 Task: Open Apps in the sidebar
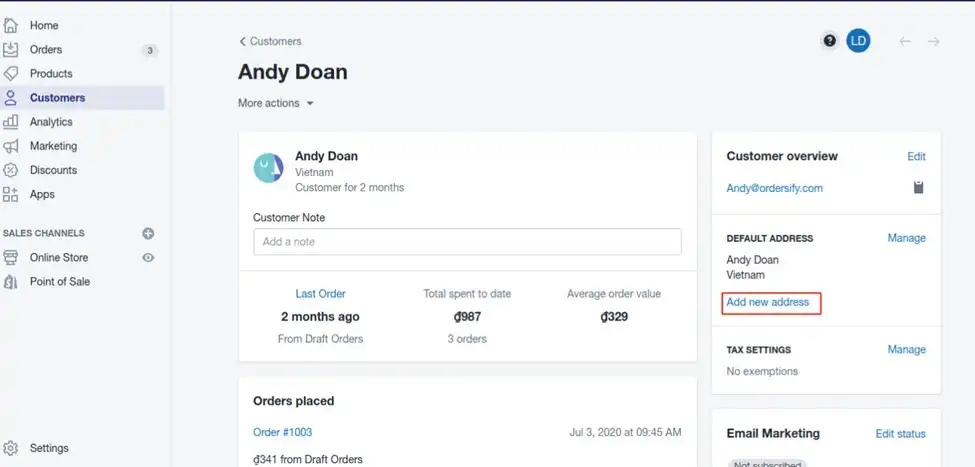point(42,195)
